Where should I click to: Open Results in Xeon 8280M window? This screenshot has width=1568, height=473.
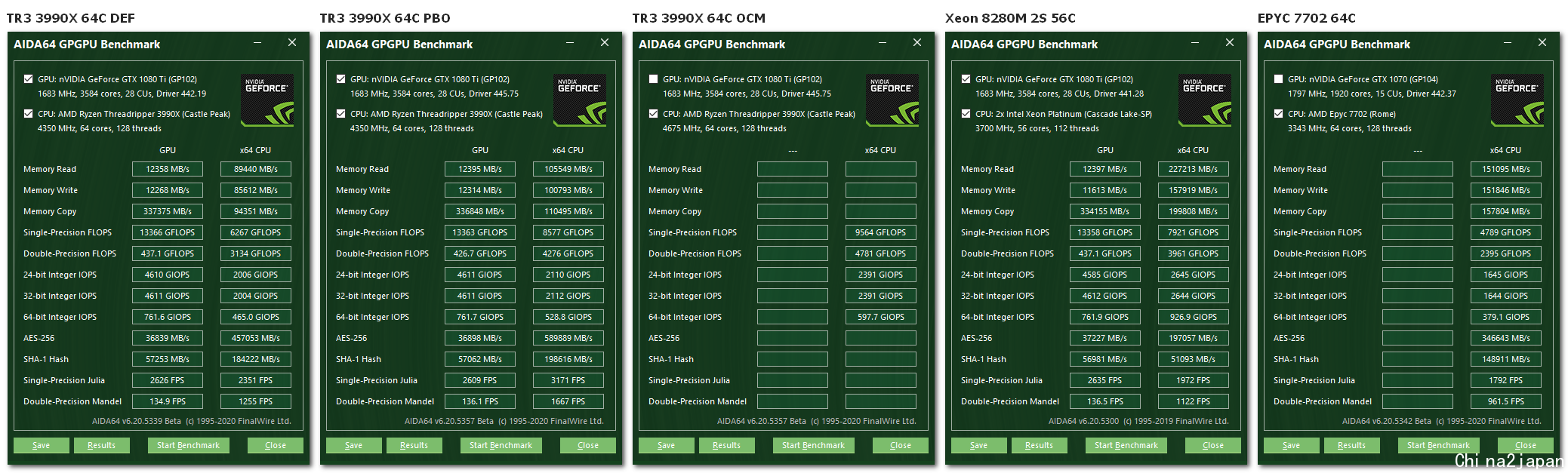pyautogui.click(x=1040, y=445)
